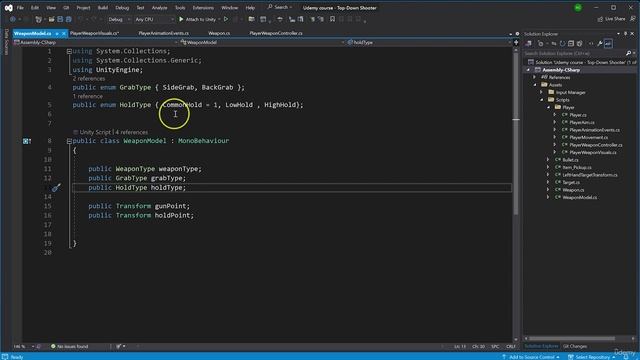Open the WeaponModel type navigation dropdown
This screenshot has width=640, height=360.
pos(262,42)
